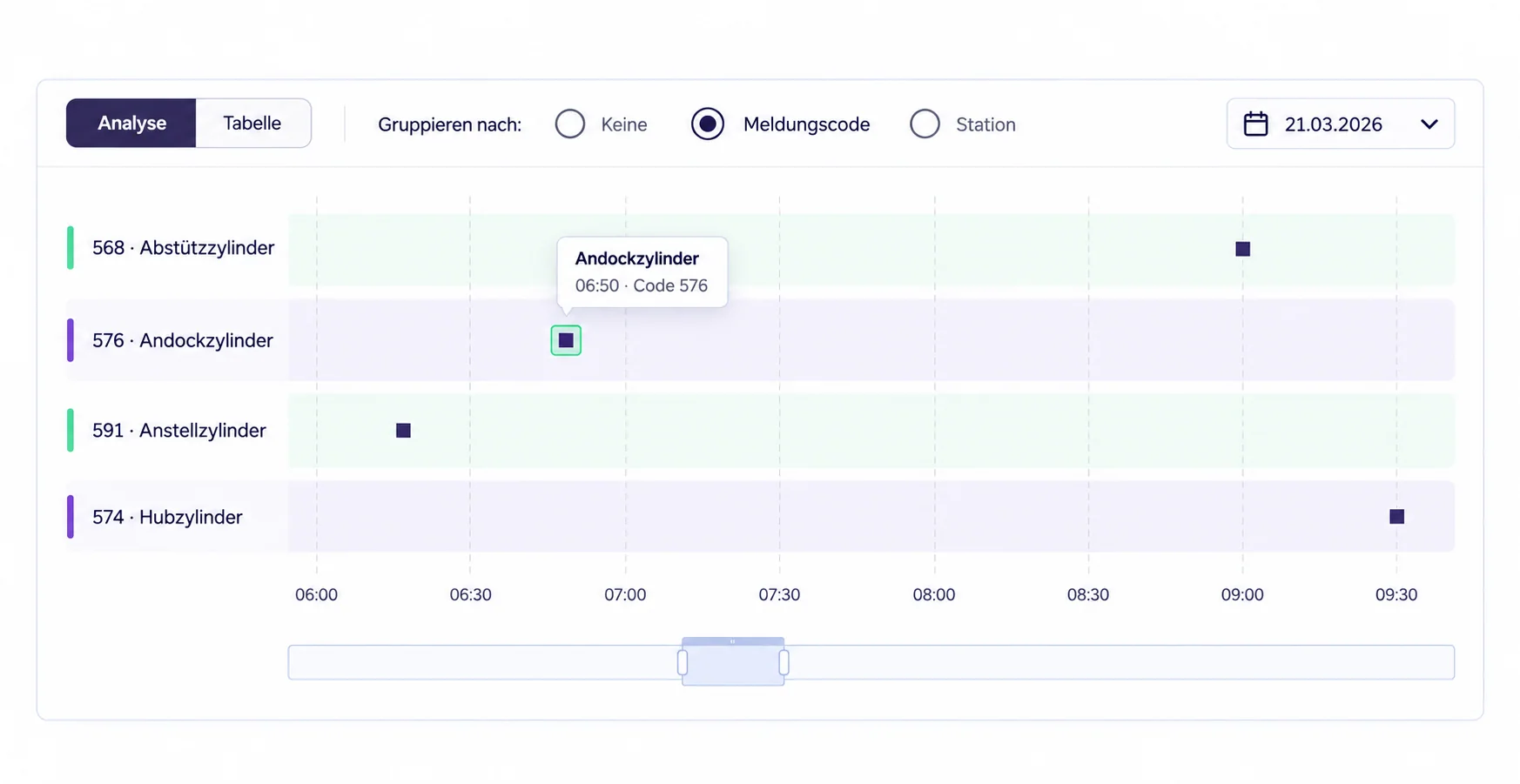This screenshot has width=1520, height=784.
Task: Open the date dropdown chevron
Action: click(1429, 124)
